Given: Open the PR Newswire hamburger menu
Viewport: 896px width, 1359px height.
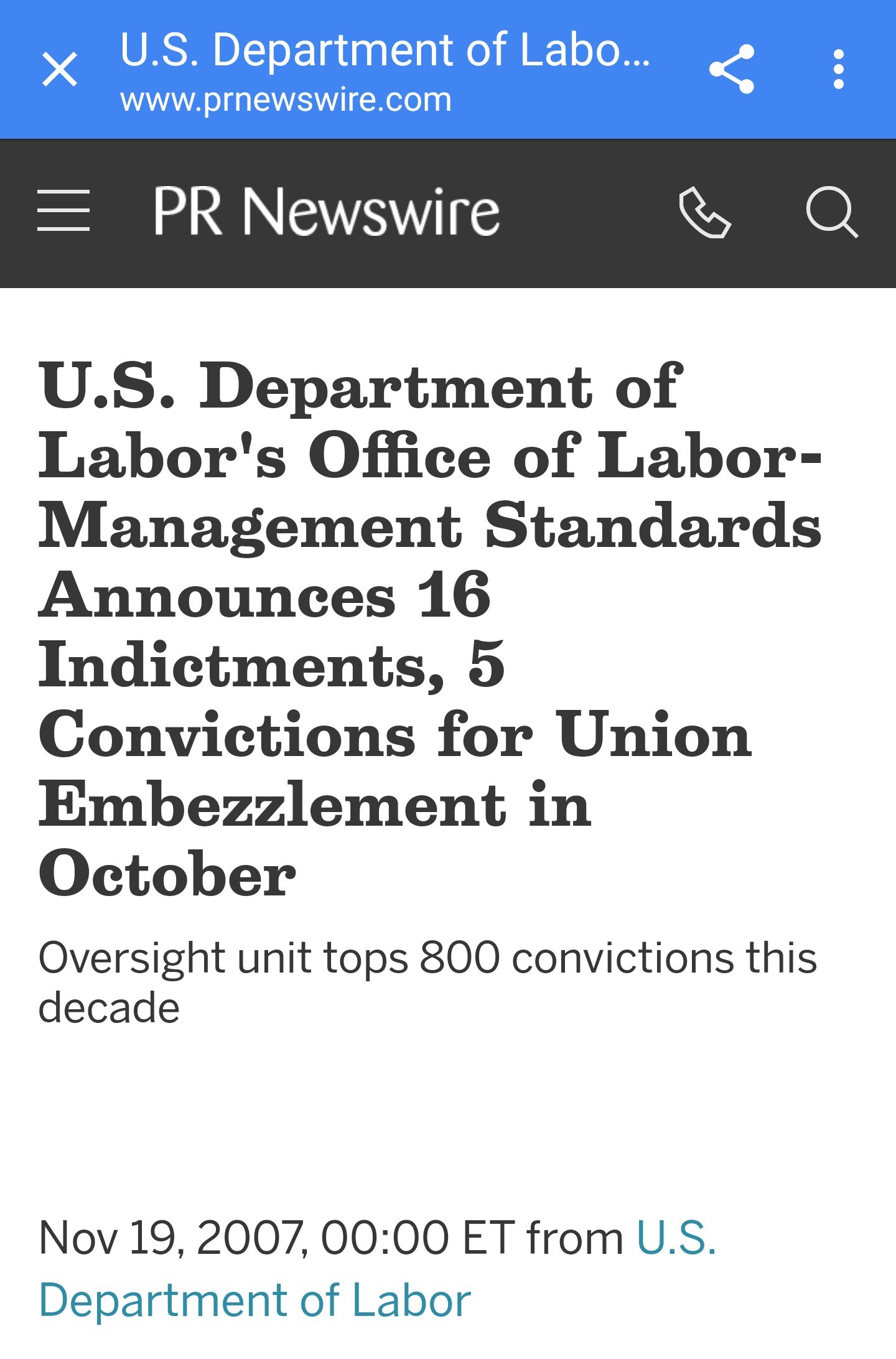Looking at the screenshot, I should [63, 211].
